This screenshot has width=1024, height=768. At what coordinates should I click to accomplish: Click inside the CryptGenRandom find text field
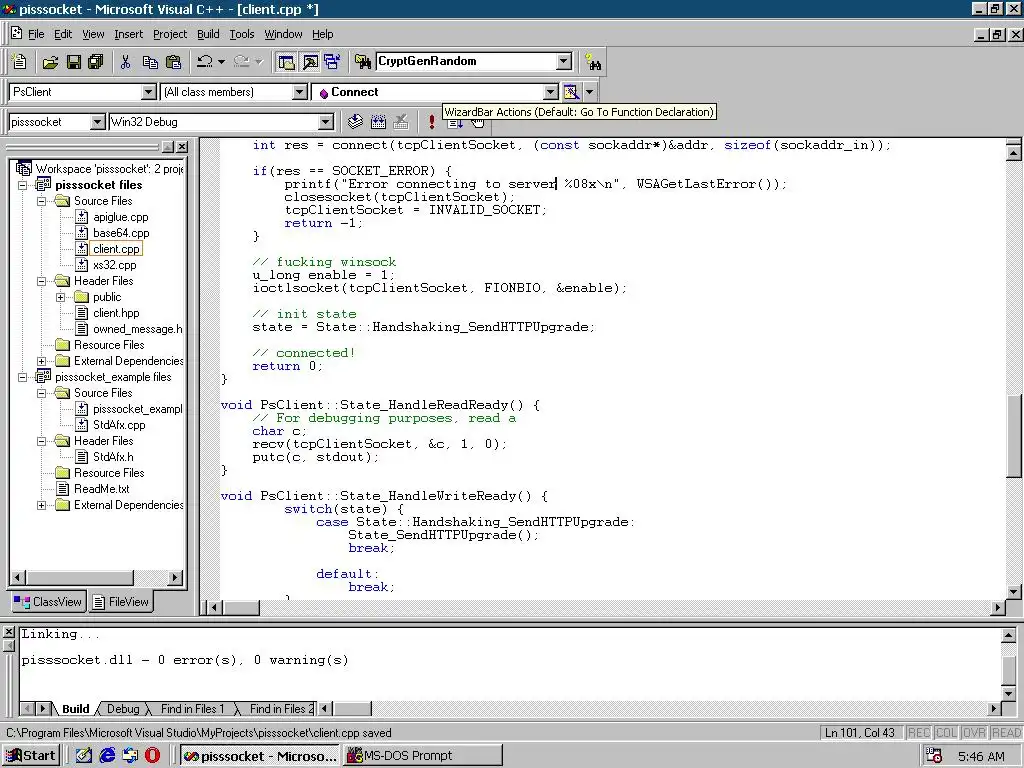(466, 61)
